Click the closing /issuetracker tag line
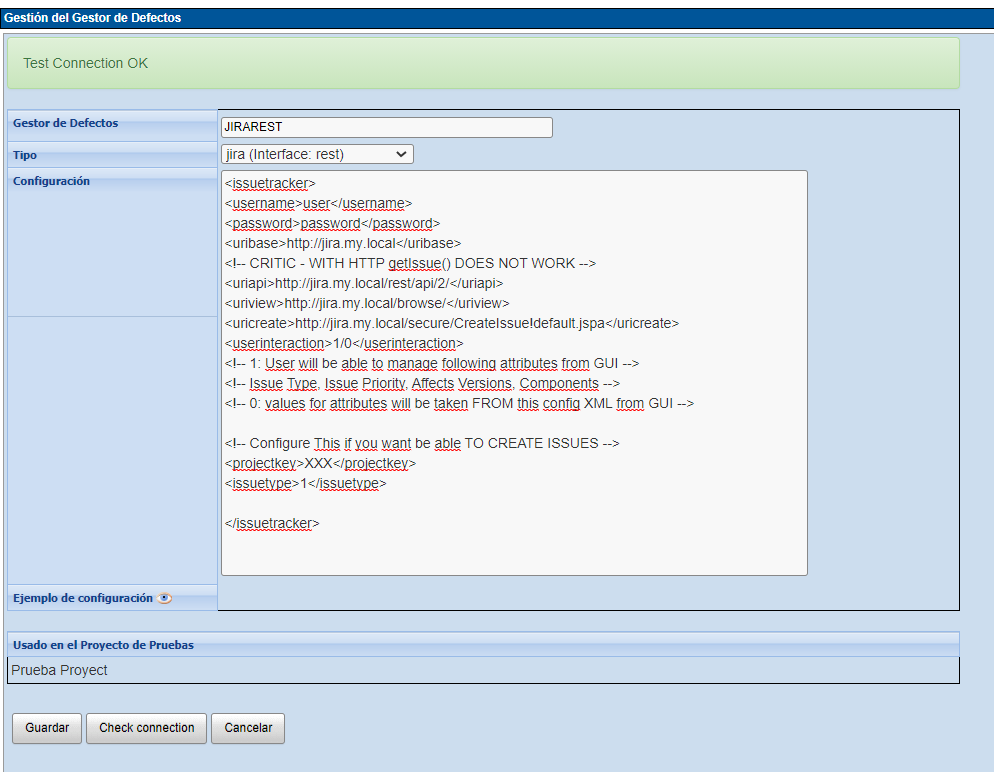The image size is (994, 772). [272, 524]
